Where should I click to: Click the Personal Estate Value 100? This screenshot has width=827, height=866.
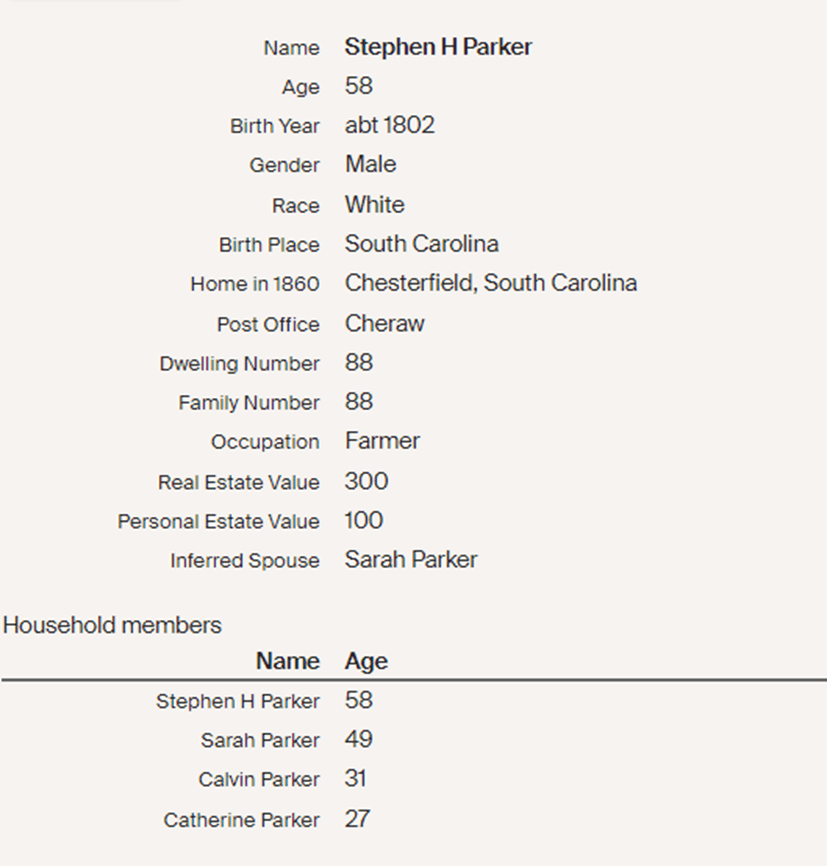click(x=364, y=520)
